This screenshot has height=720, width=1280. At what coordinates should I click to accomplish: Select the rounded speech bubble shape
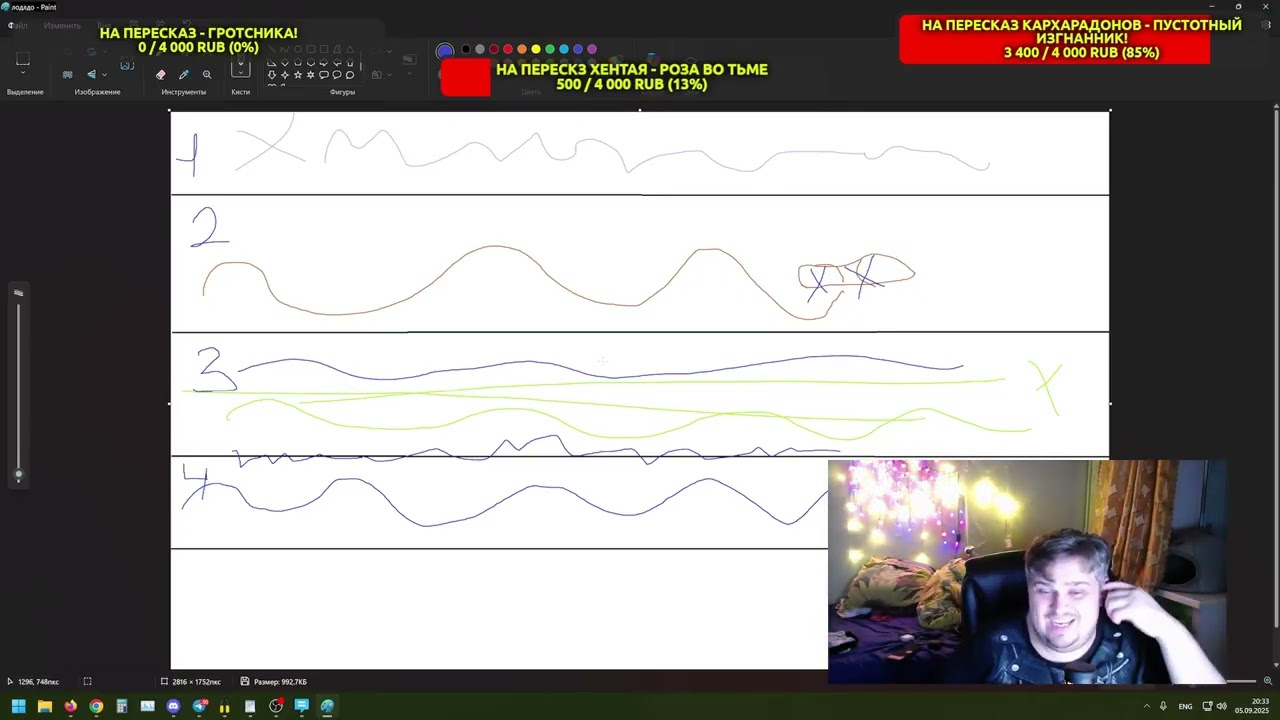tap(324, 74)
